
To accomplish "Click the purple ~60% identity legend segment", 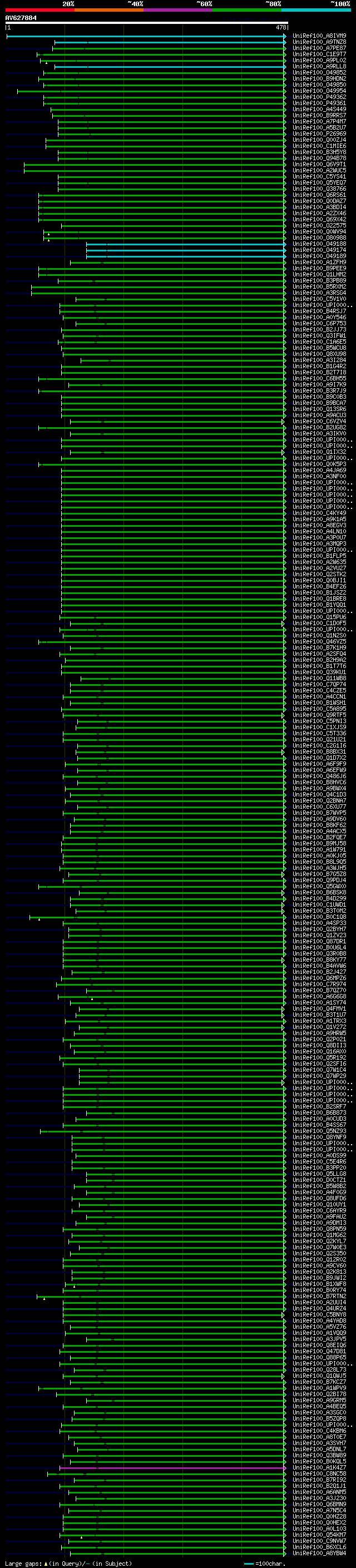I will tap(177, 10).
